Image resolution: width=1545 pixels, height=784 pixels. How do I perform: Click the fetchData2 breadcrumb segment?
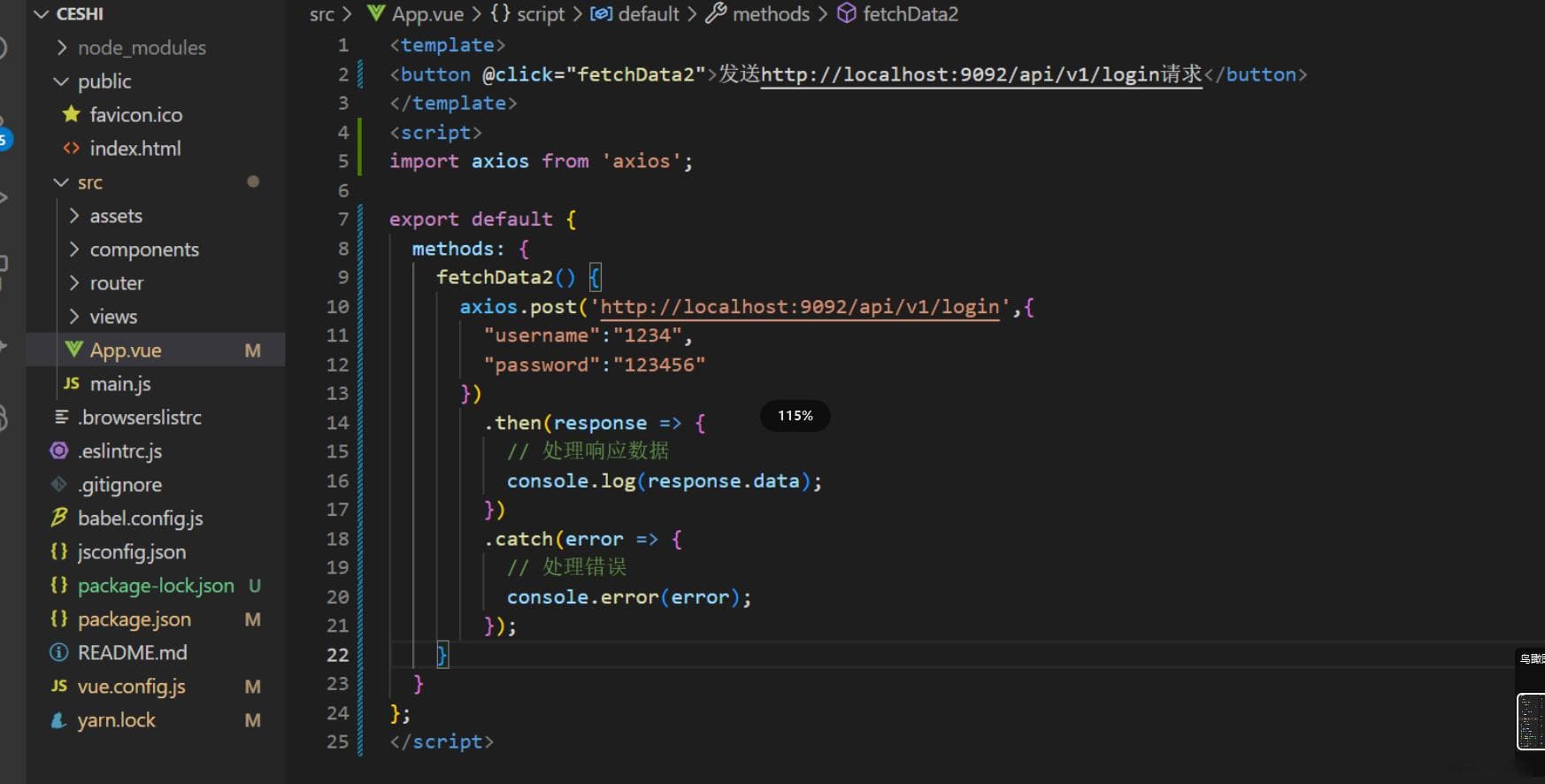click(911, 14)
